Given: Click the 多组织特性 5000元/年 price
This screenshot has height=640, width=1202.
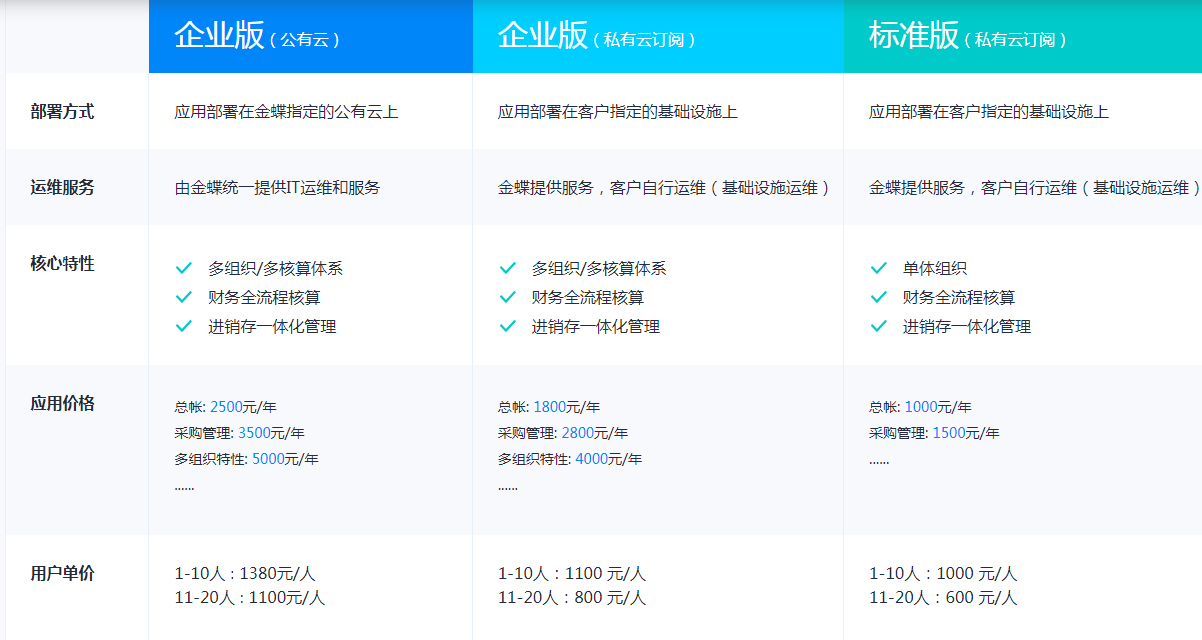Looking at the screenshot, I should point(269,459).
